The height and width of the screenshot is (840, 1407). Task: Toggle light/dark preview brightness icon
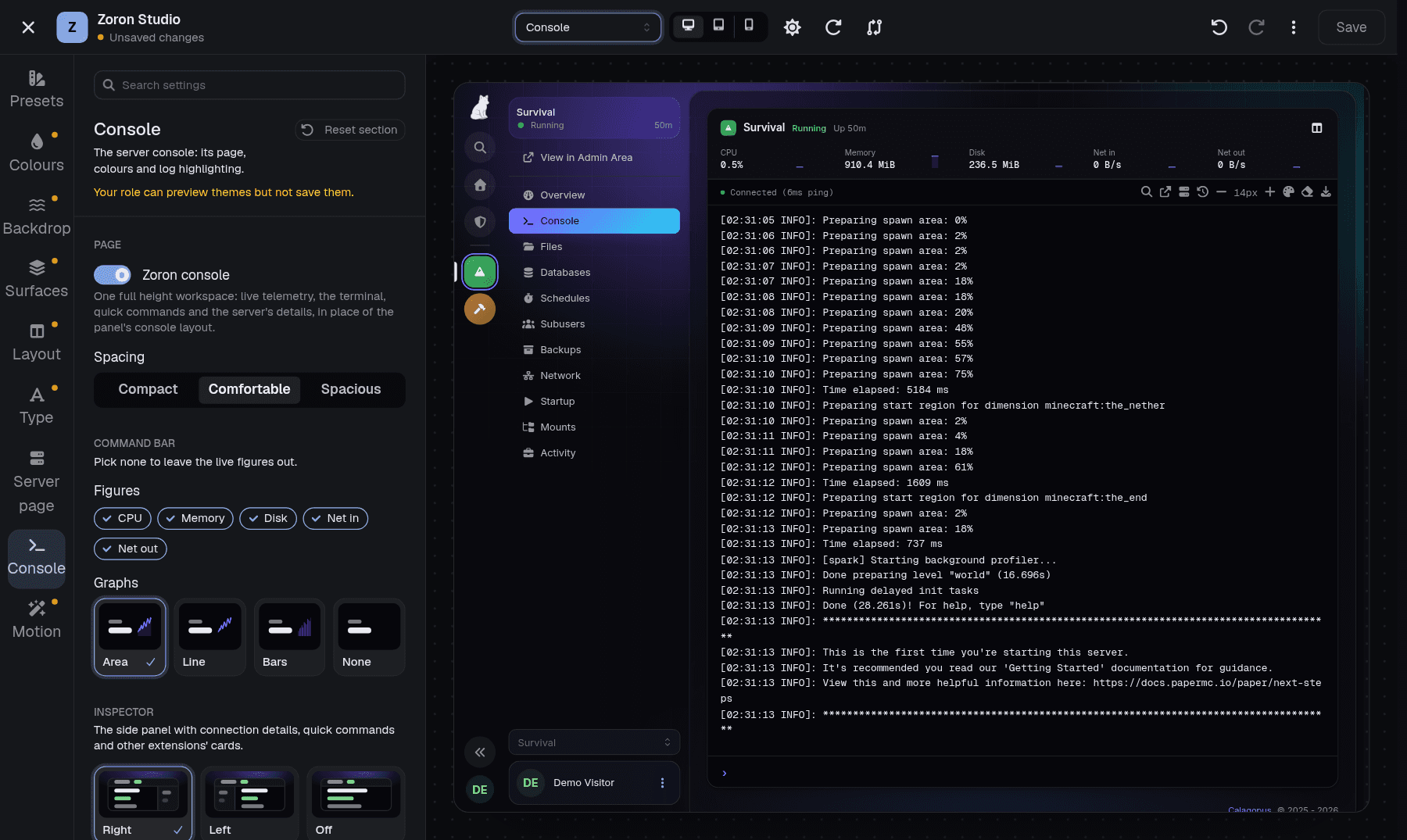pos(792,27)
